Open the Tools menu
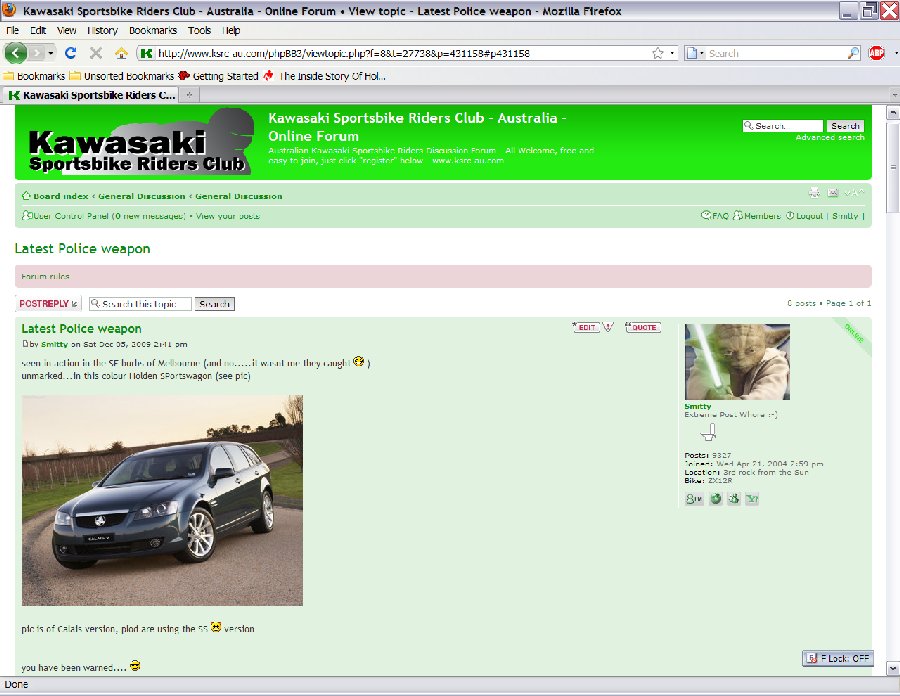Viewport: 900px width, 696px height. pos(199,31)
